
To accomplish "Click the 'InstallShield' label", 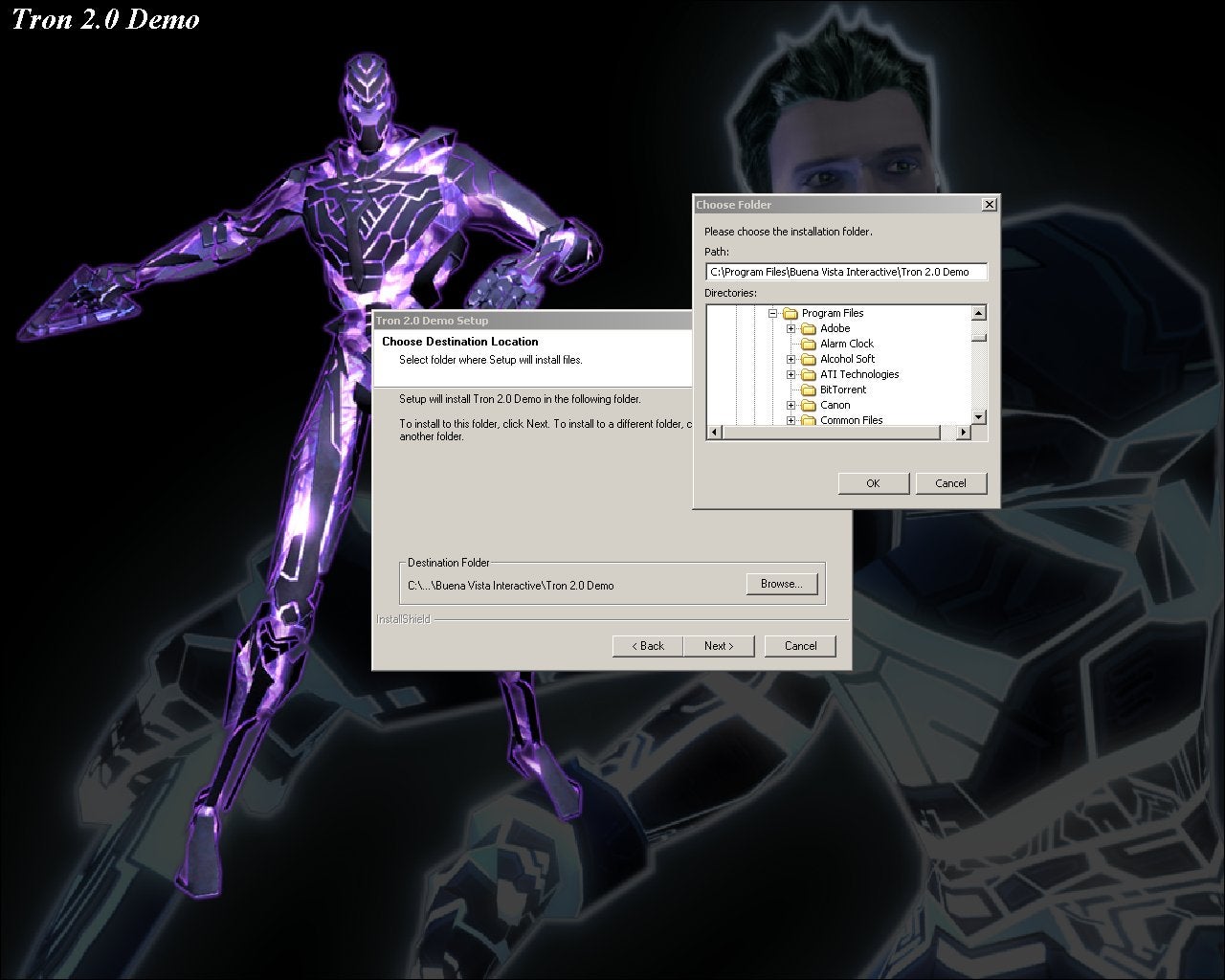I will (404, 619).
